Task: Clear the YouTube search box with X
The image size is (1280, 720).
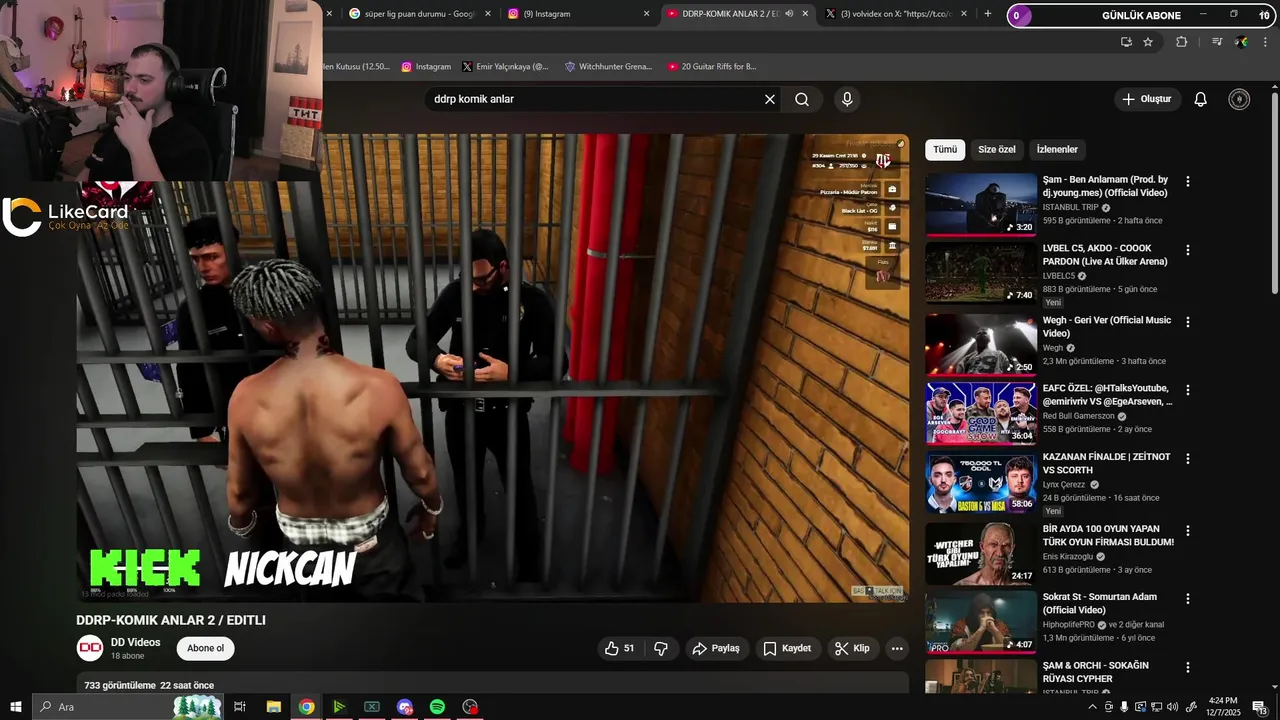Action: (770, 99)
